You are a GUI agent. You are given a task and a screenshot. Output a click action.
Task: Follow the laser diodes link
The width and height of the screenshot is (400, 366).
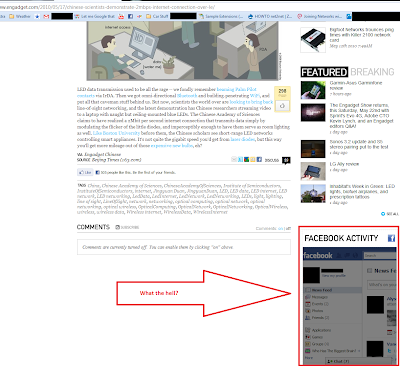point(243,139)
